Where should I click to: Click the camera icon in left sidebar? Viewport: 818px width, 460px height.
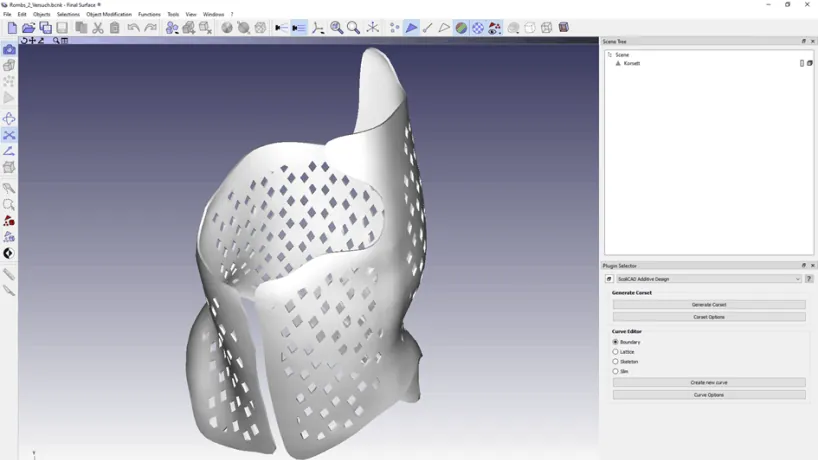9,50
